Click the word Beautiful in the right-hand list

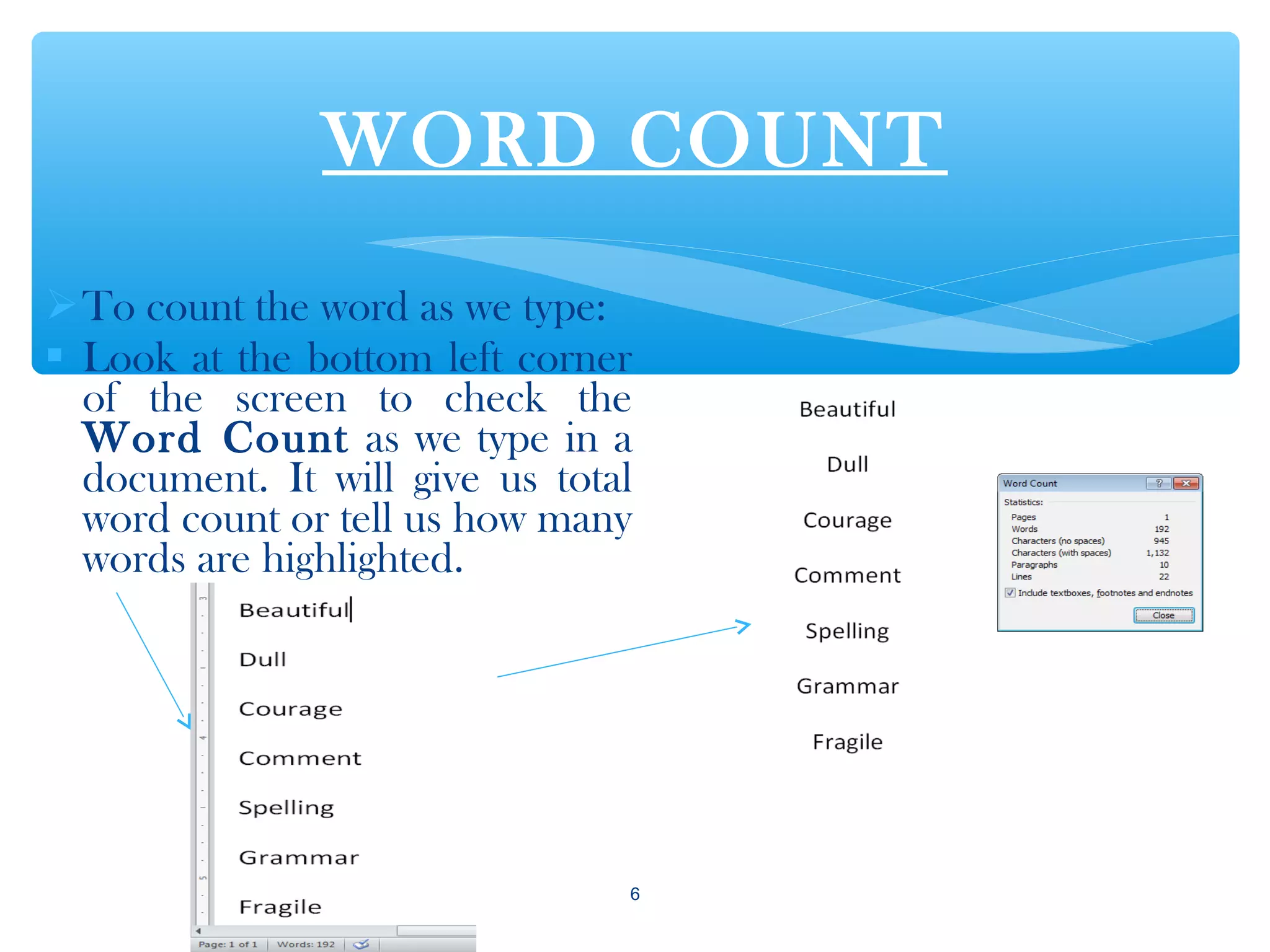point(848,409)
